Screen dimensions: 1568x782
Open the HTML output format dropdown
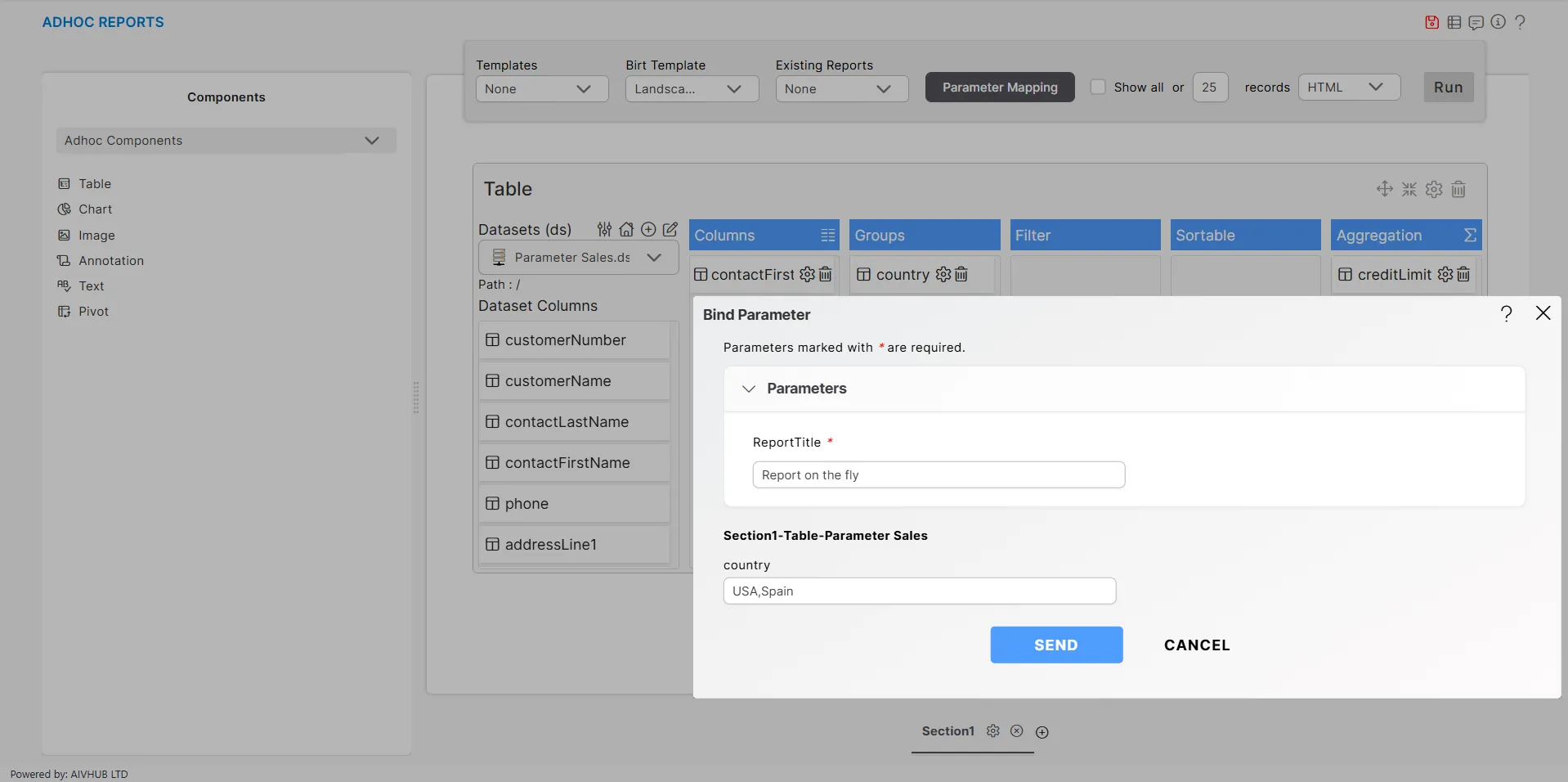tap(1348, 88)
